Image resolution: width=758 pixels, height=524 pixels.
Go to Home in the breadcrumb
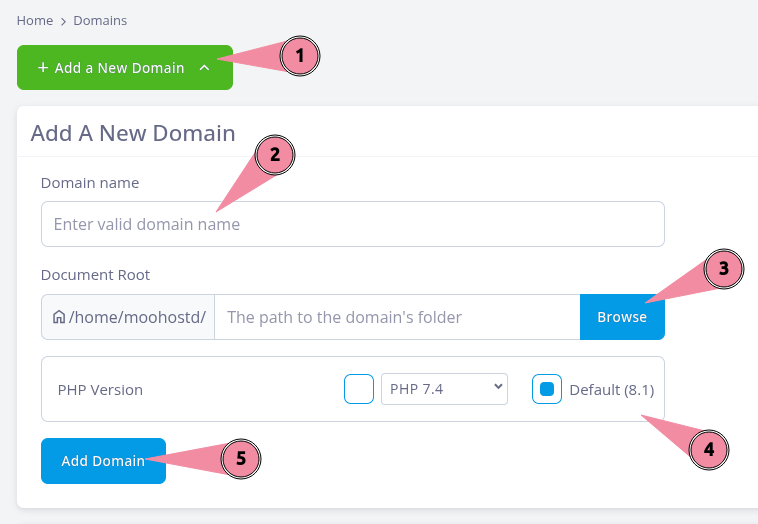click(34, 20)
